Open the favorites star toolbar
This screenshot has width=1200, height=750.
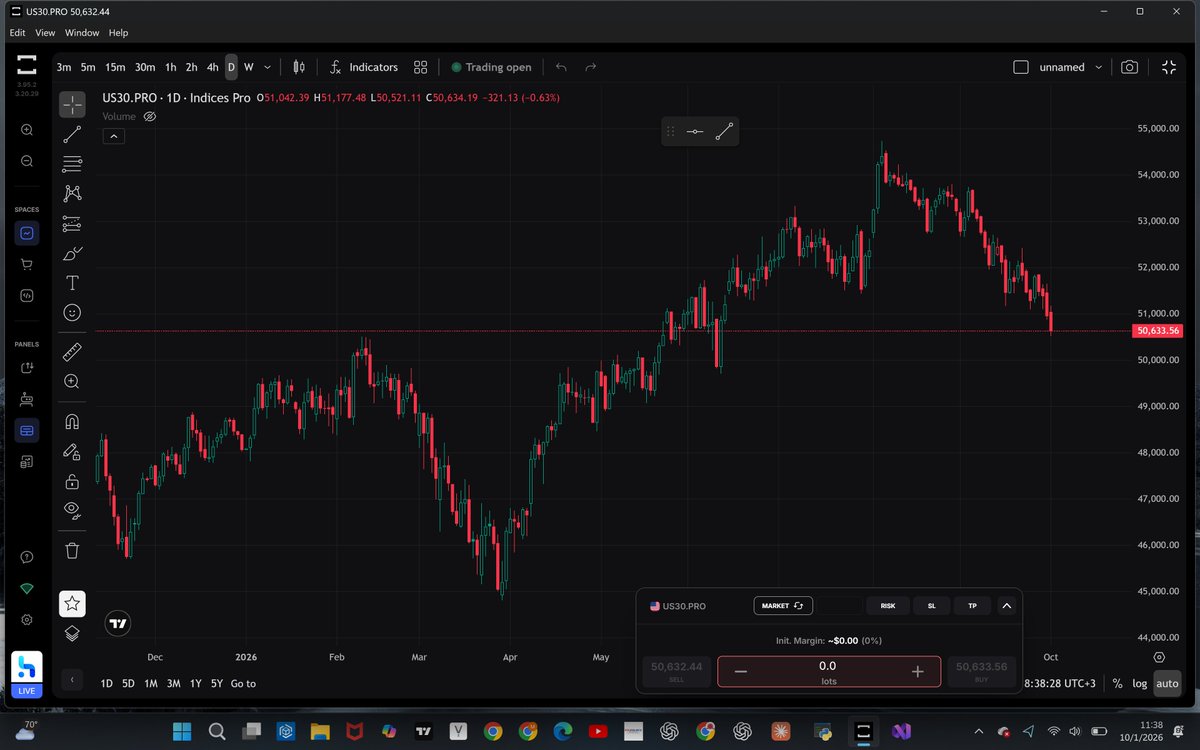point(72,603)
